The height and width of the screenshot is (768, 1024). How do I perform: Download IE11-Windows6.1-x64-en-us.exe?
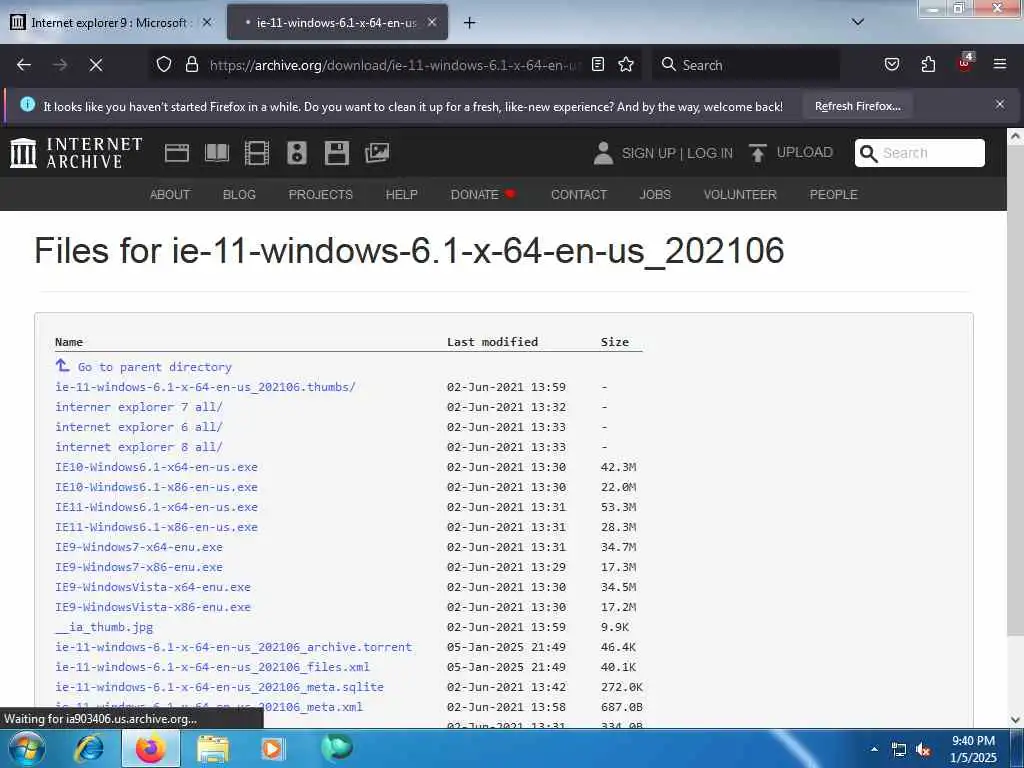(x=156, y=507)
